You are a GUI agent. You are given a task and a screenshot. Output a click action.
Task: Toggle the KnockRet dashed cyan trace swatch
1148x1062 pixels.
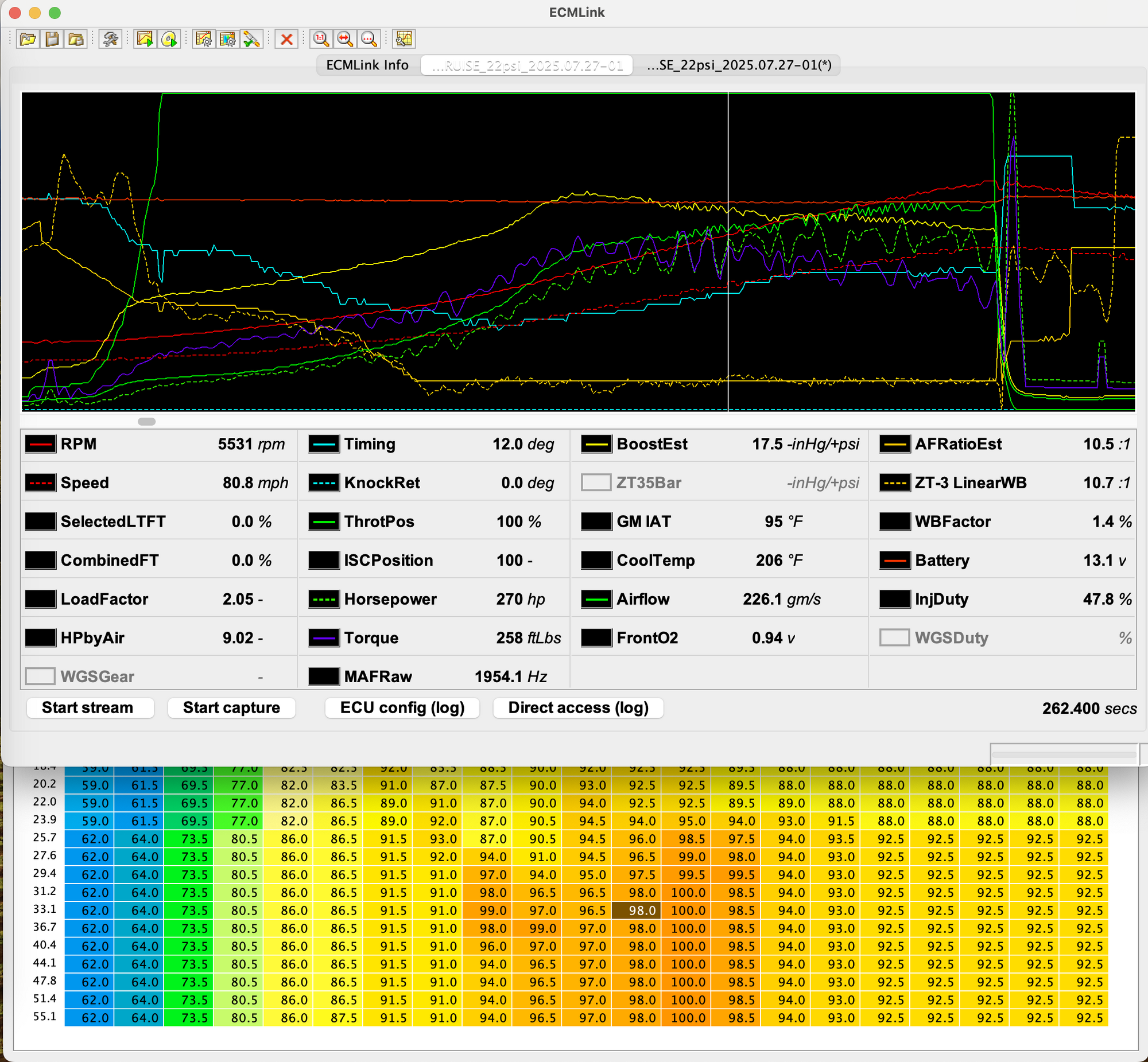pyautogui.click(x=324, y=483)
